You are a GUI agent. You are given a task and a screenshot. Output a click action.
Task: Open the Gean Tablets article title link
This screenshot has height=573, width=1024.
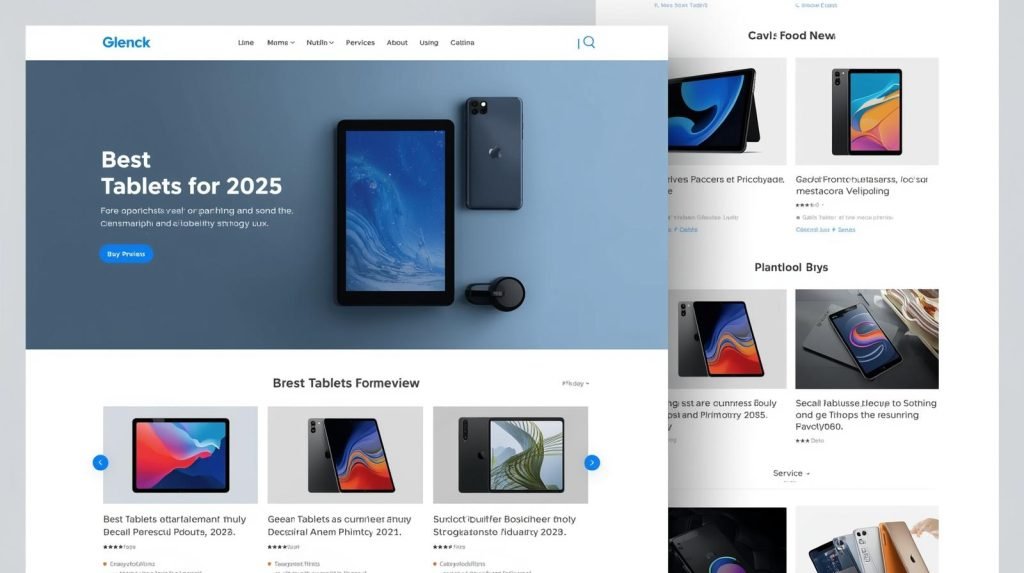click(339, 525)
